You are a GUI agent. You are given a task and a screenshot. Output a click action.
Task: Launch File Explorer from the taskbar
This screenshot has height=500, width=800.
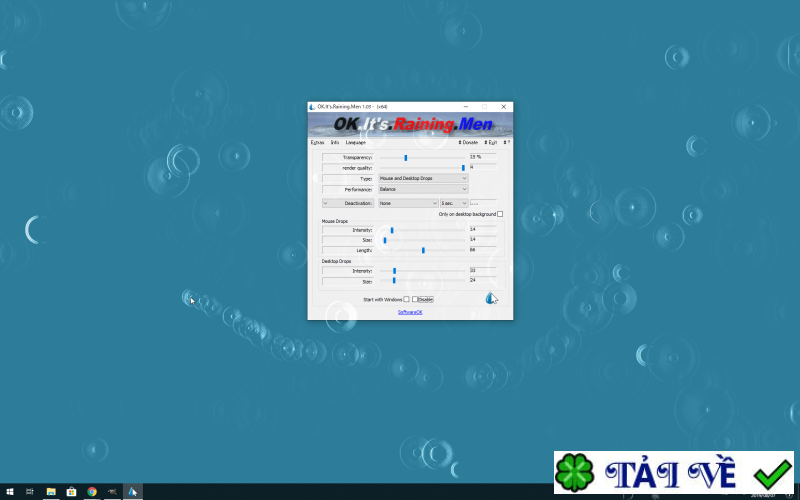click(x=51, y=492)
